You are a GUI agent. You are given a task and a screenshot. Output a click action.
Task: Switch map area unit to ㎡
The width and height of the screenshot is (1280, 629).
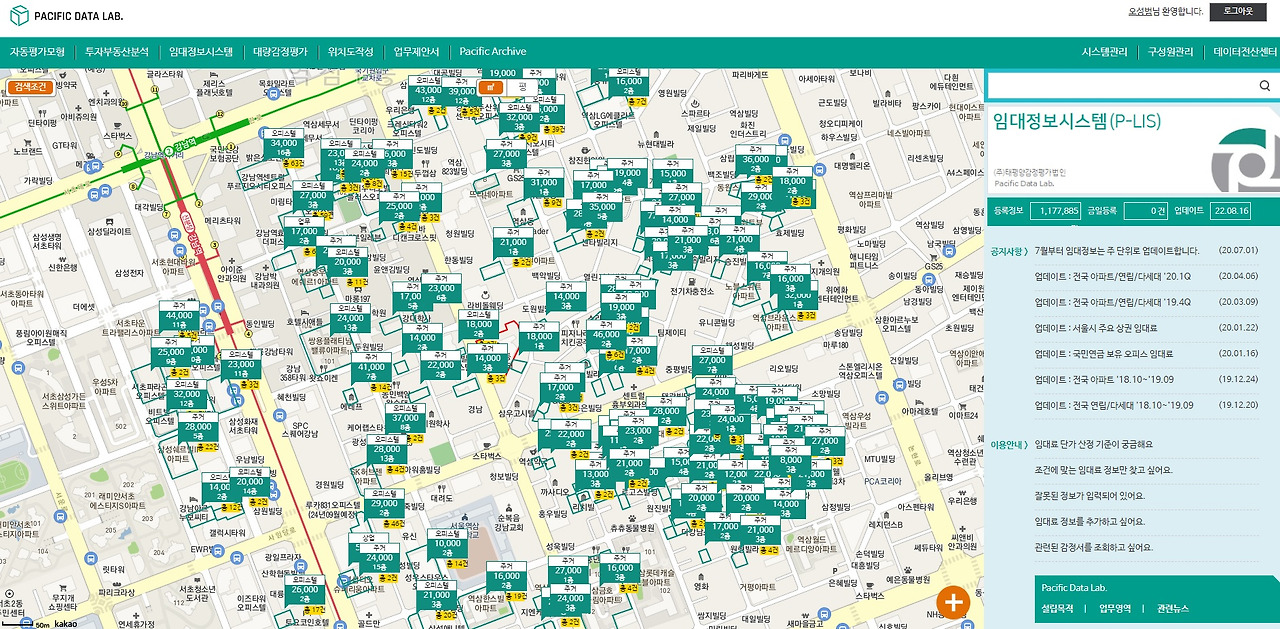click(492, 87)
